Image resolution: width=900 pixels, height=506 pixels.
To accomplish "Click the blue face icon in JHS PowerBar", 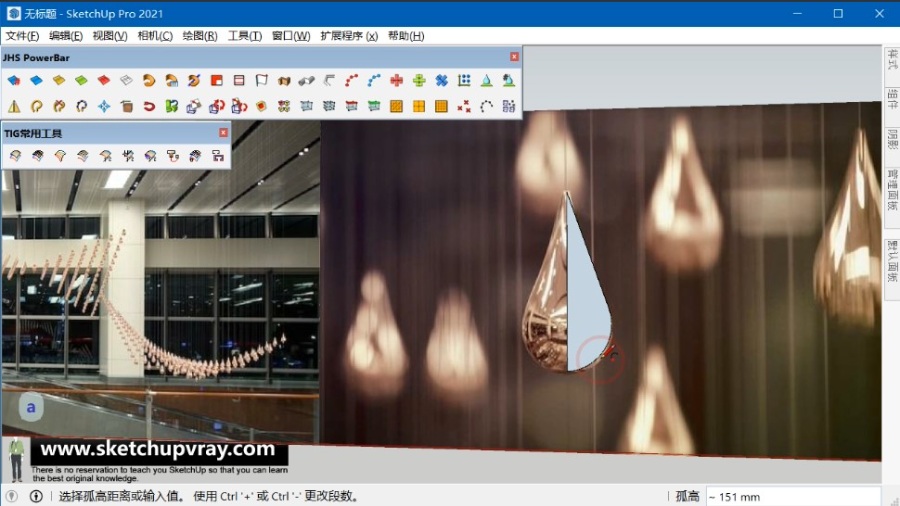I will pyautogui.click(x=36, y=80).
